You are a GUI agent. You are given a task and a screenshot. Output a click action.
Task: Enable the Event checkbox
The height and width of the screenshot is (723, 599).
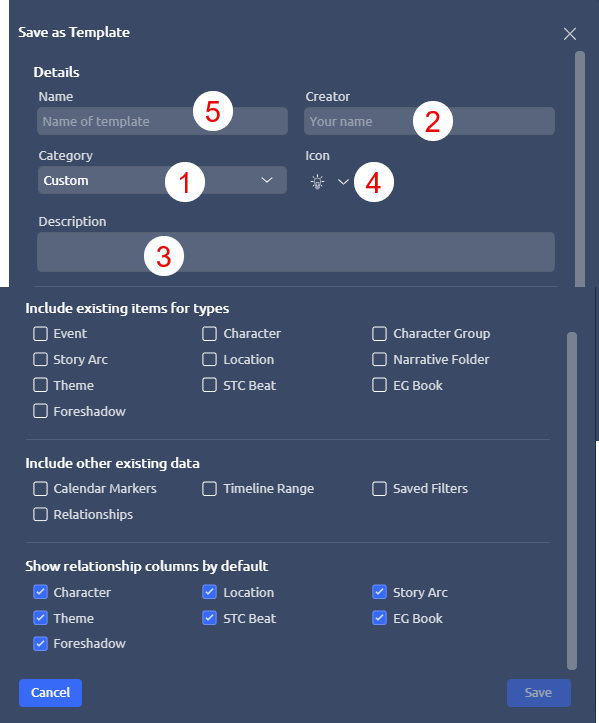coord(40,333)
